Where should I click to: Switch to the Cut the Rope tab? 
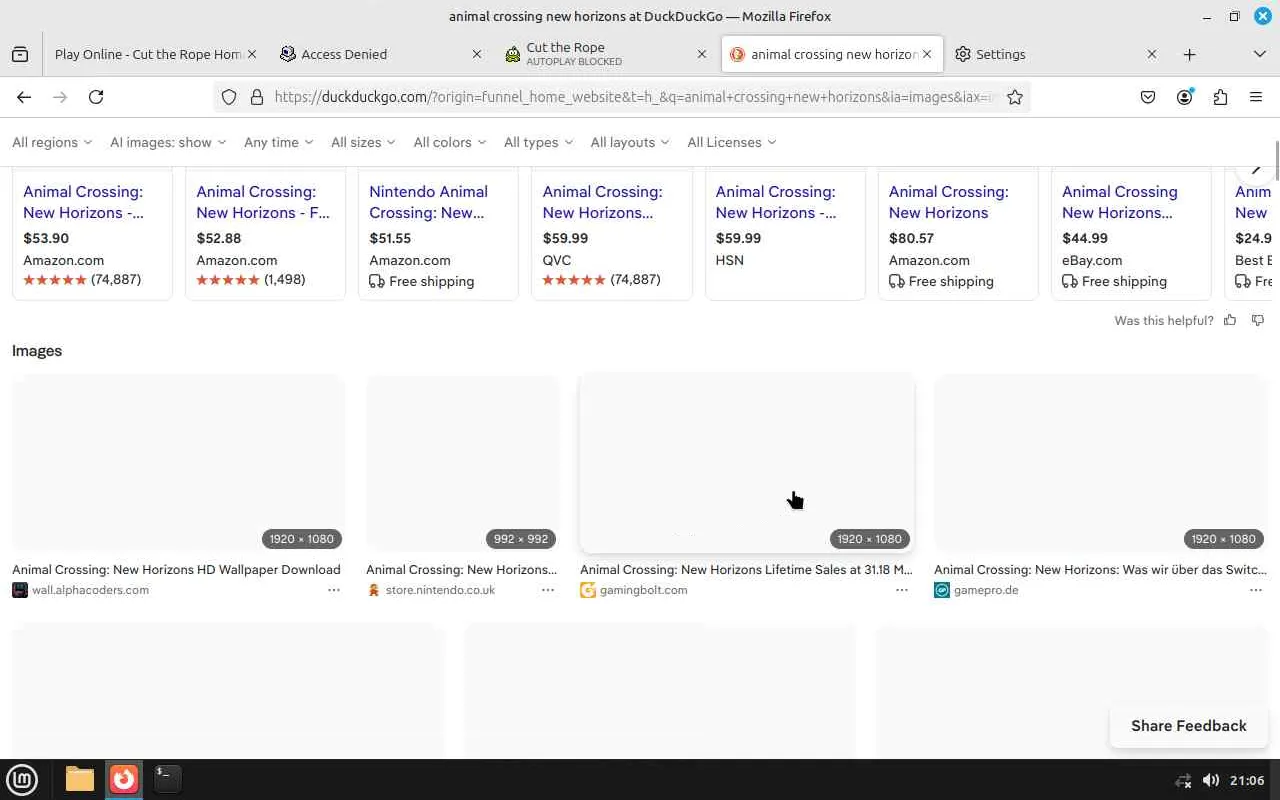[607, 54]
